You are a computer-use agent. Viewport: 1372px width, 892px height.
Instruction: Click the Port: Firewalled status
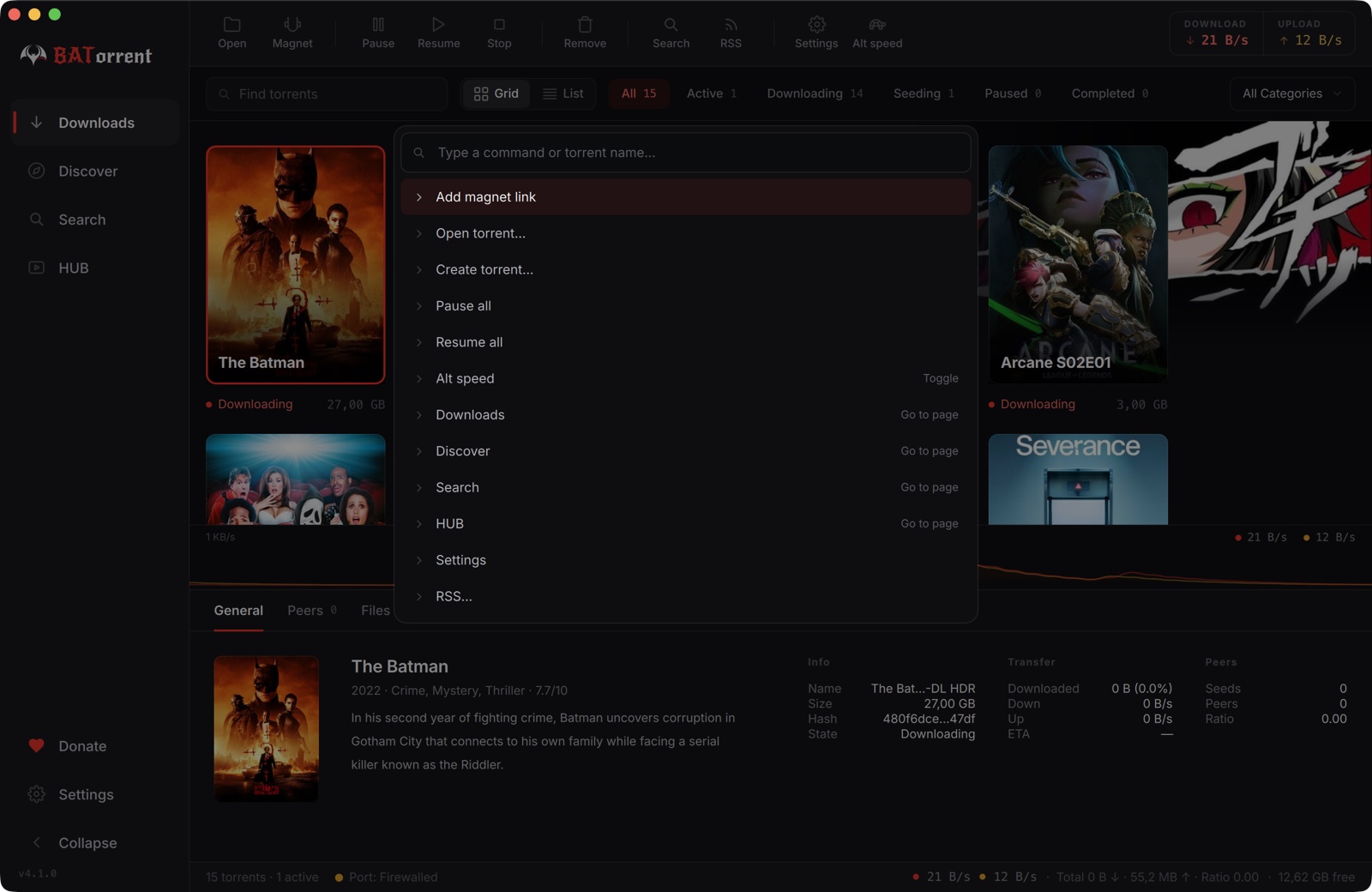pos(386,877)
